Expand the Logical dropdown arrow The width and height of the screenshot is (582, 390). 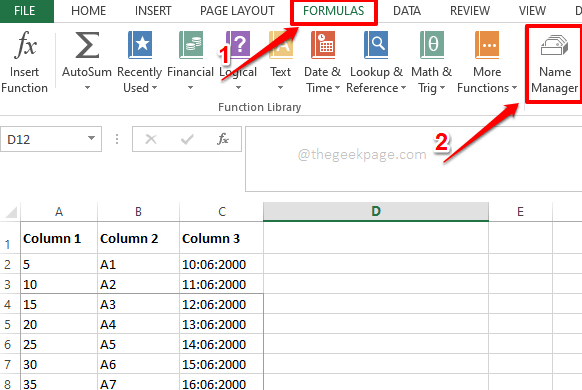238,88
